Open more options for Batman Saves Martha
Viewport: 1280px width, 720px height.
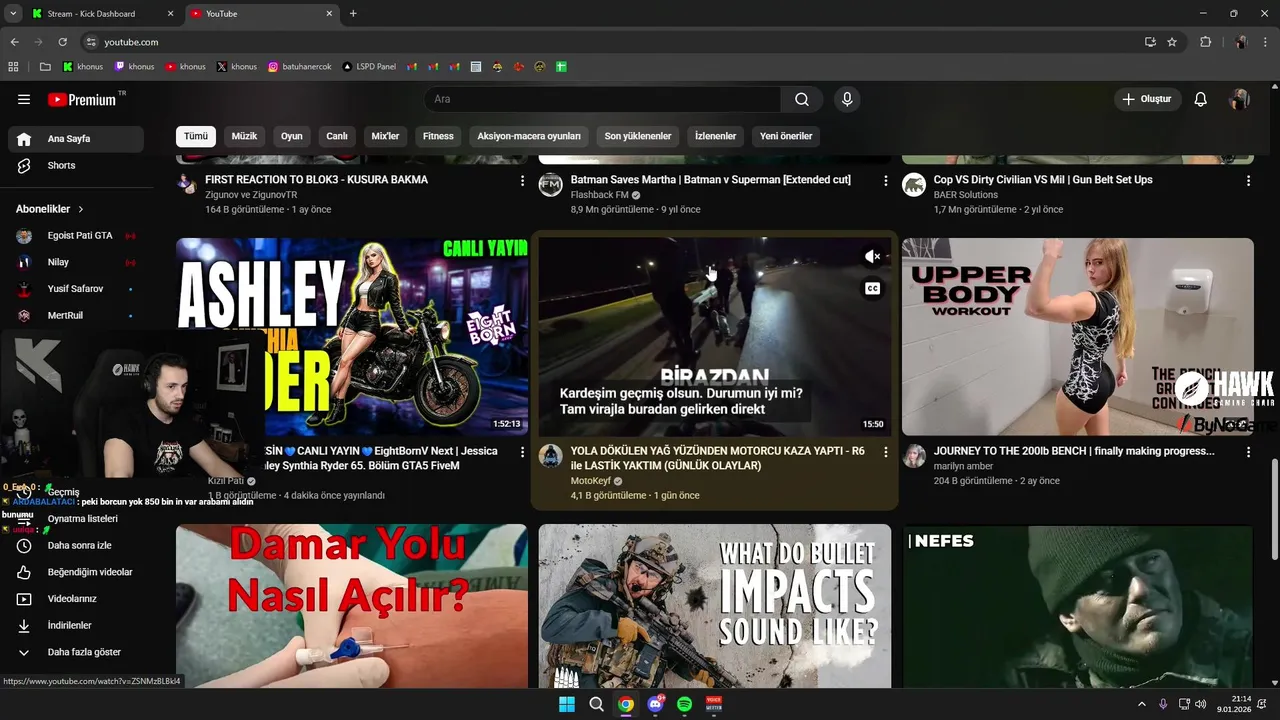(885, 181)
